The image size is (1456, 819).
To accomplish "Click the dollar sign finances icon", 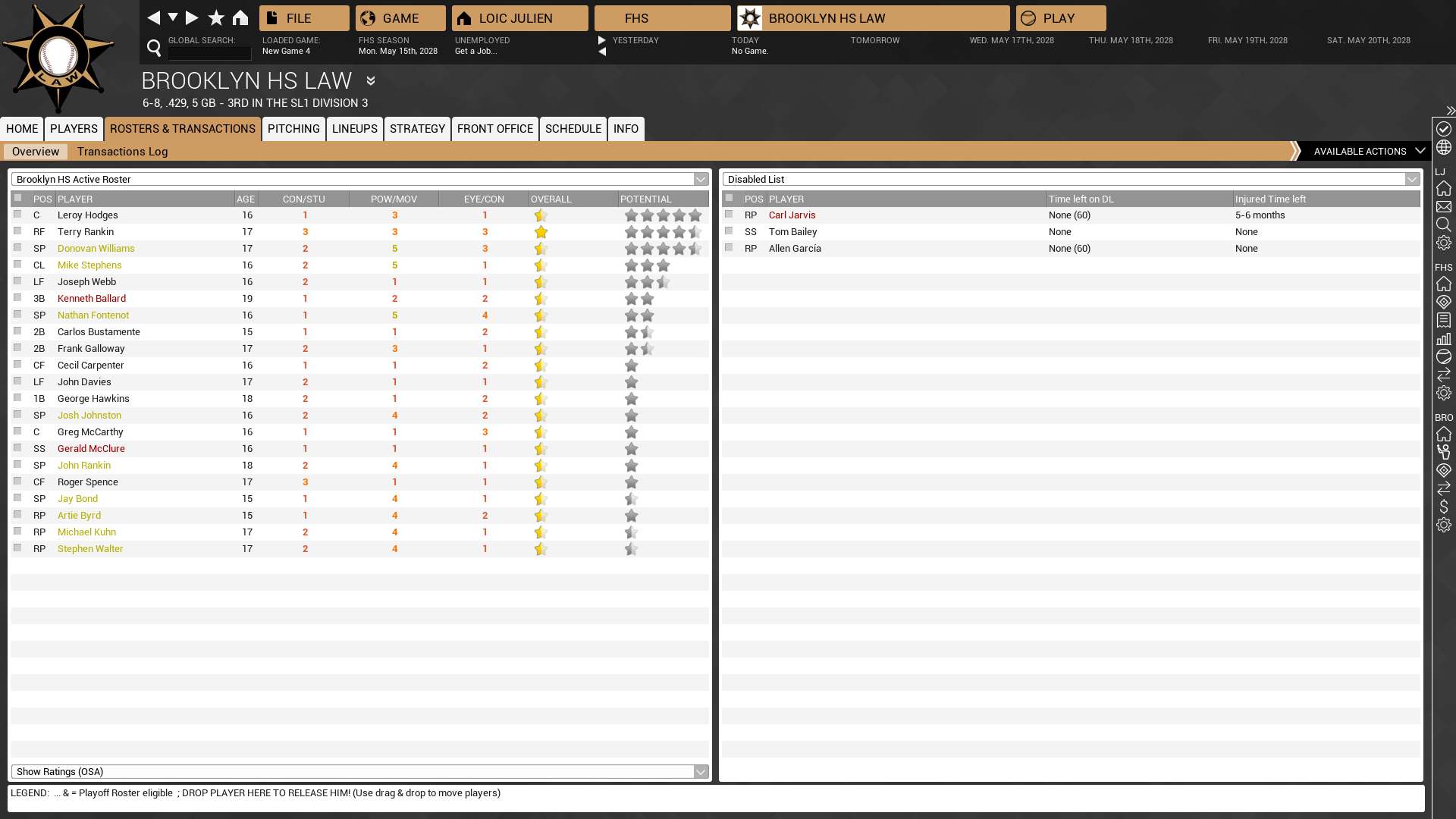I will pyautogui.click(x=1443, y=507).
